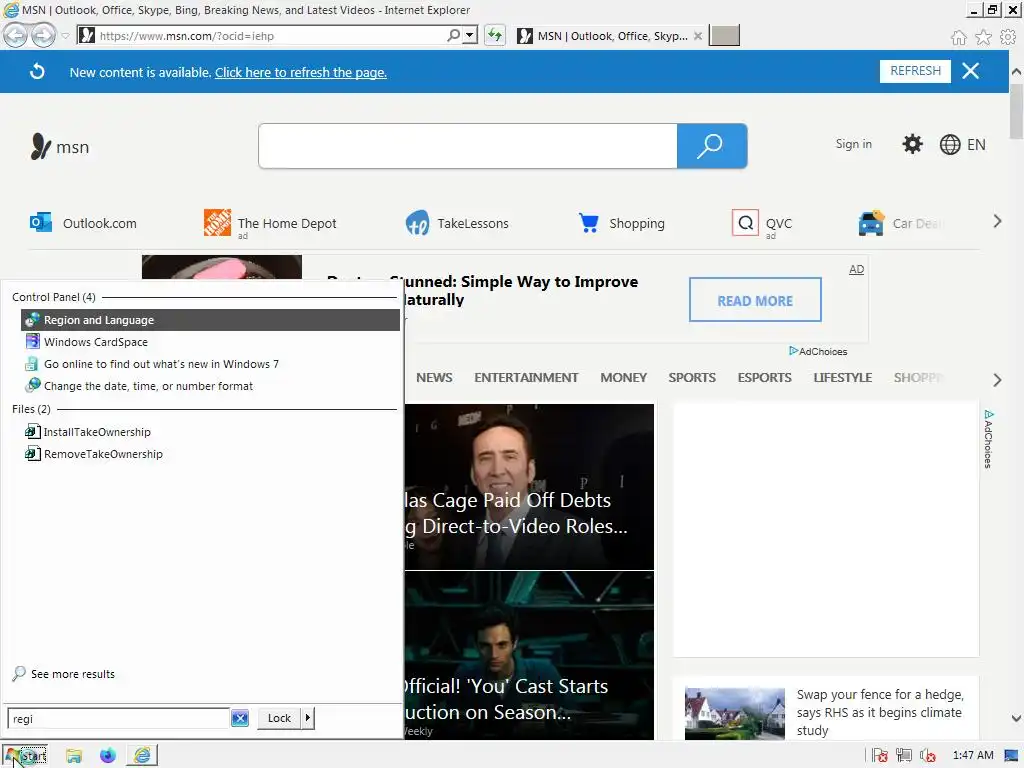Screen dimensions: 1024x768
Task: Close the MSN browser tab
Action: click(x=697, y=36)
